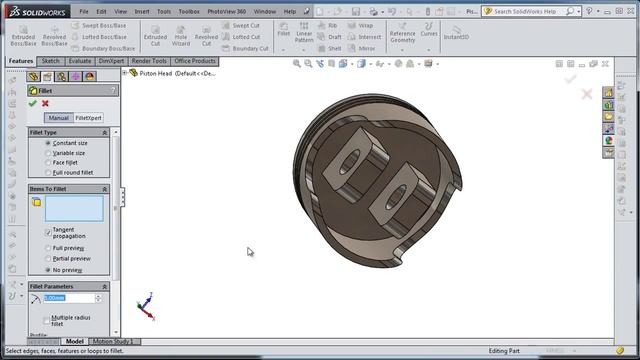Click the Manual fillet mode button
Viewport: 640px width, 360px height.
[59, 118]
